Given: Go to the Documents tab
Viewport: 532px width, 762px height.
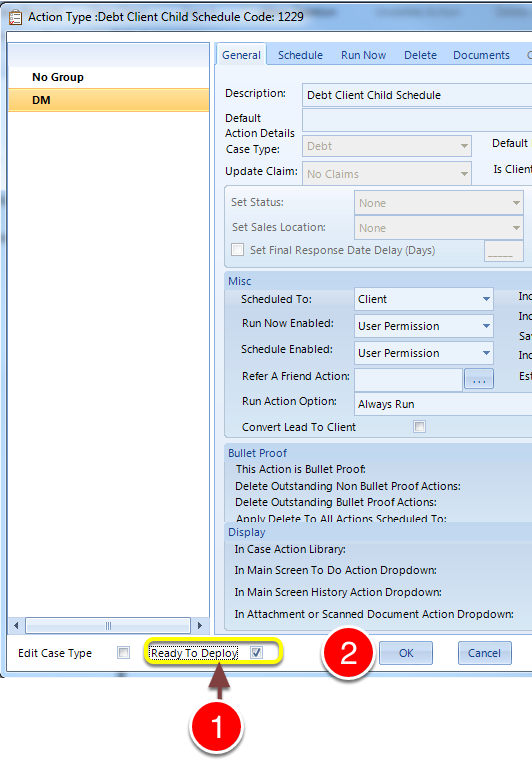Looking at the screenshot, I should (x=481, y=55).
